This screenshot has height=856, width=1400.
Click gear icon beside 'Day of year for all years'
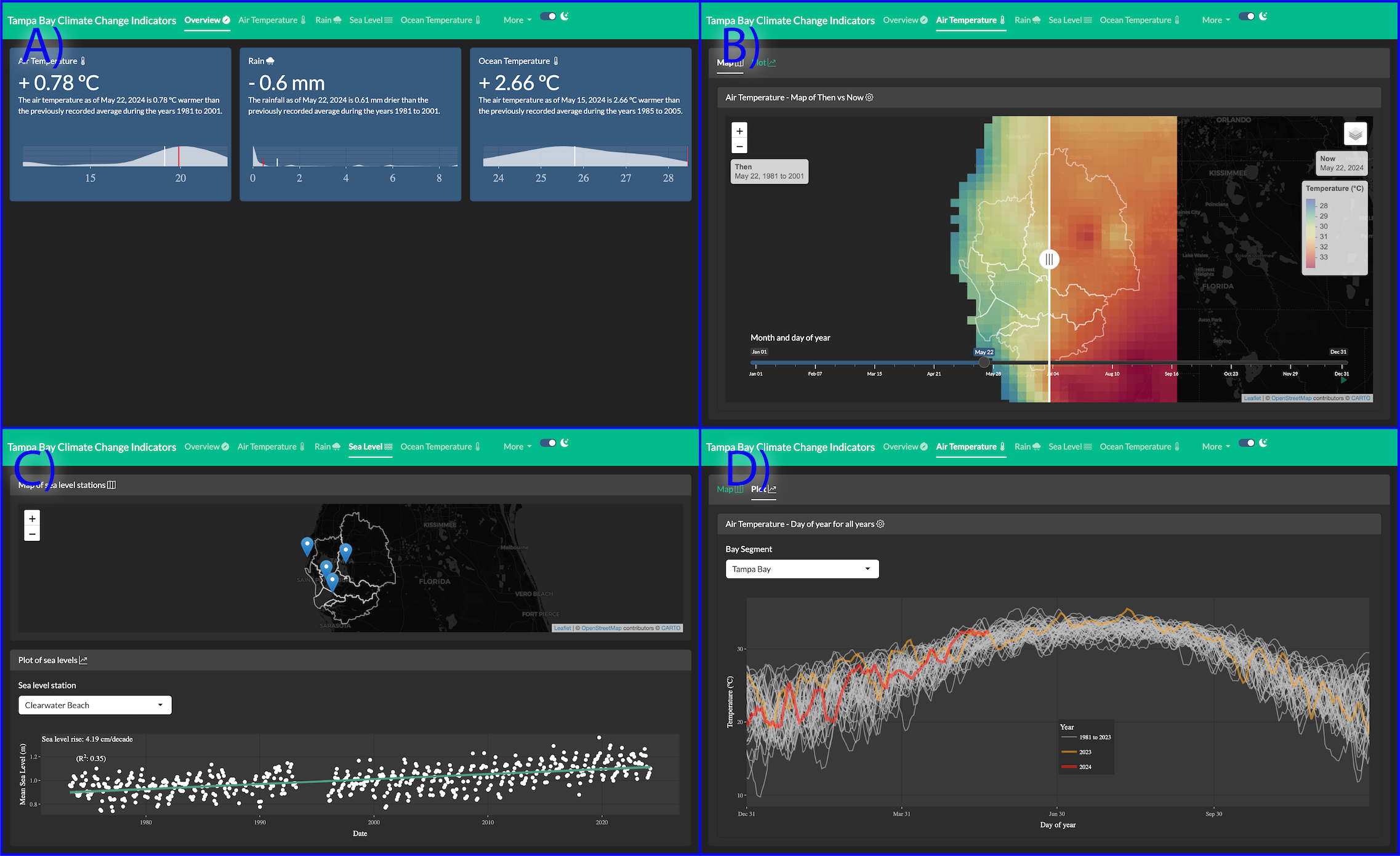pos(880,524)
